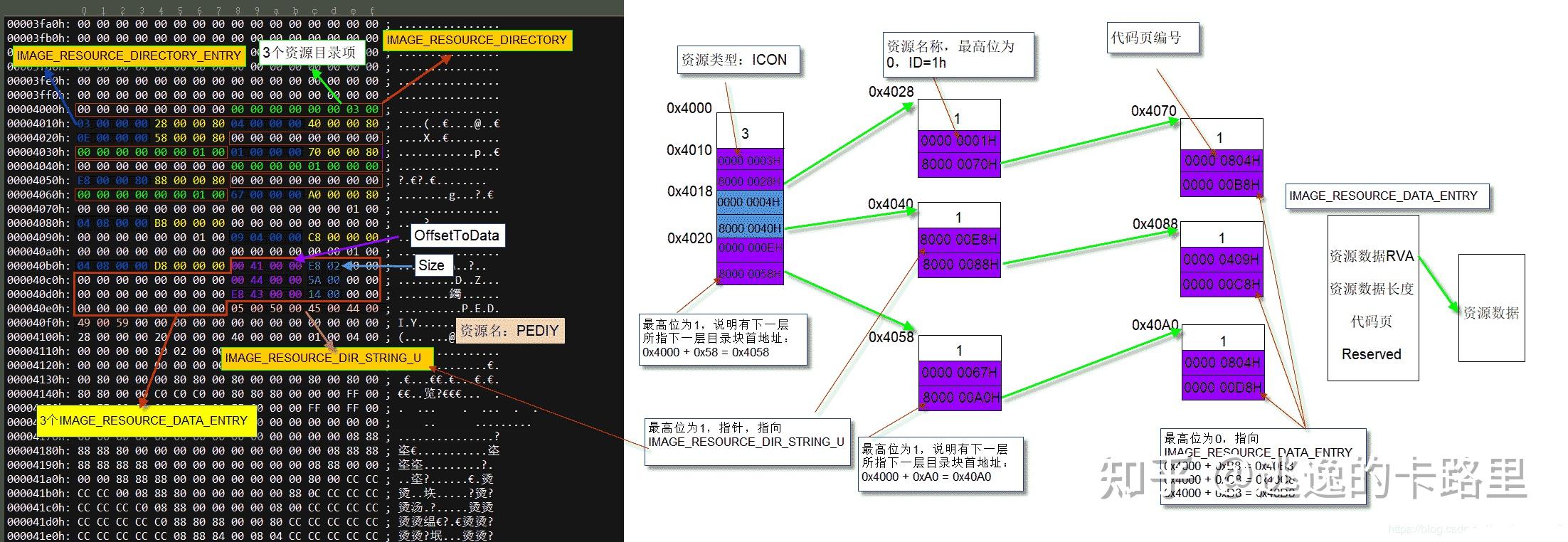Click the IMAGE_RESOURCE_DIR_STRING_U yellow label
Image resolution: width=1568 pixels, height=542 pixels.
pyautogui.click(x=327, y=358)
